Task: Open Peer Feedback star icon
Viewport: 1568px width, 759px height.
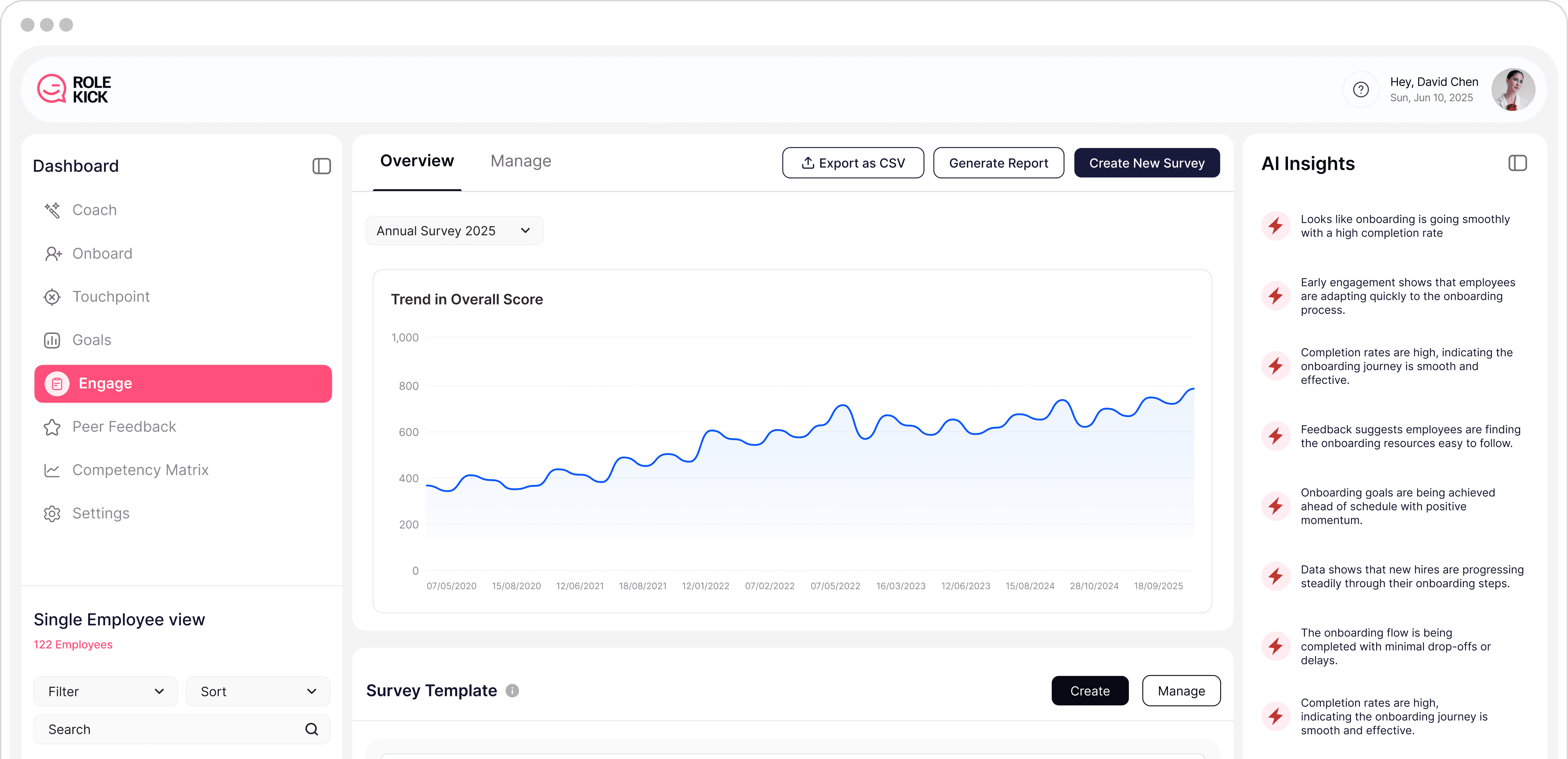Action: 52,427
